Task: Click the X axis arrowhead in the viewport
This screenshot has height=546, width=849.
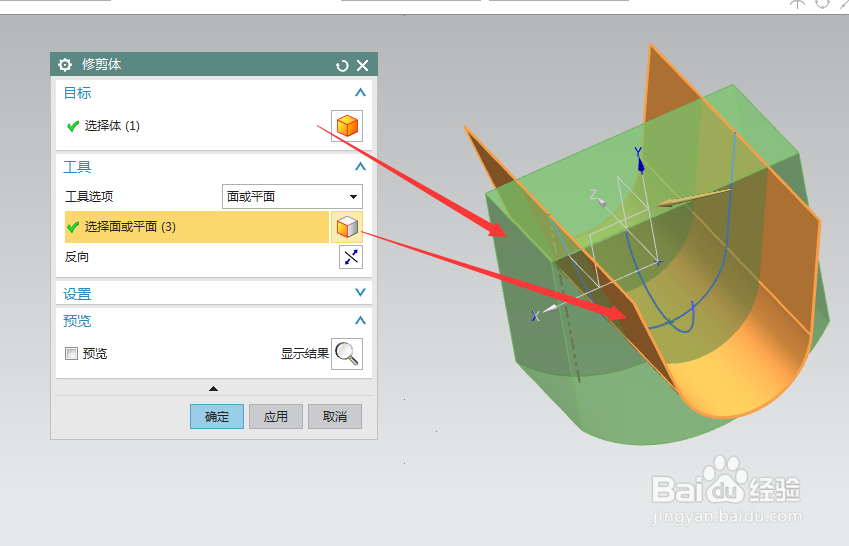Action: tap(550, 309)
